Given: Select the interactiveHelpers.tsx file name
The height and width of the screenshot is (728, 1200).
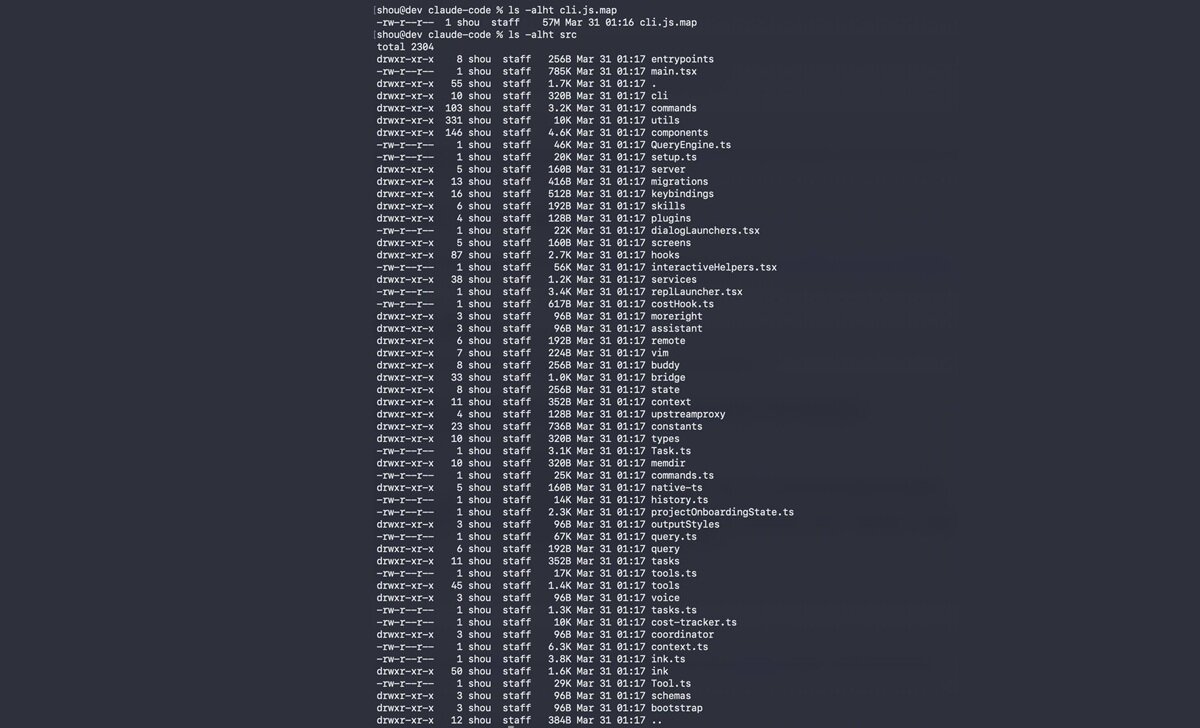Looking at the screenshot, I should tap(713, 267).
